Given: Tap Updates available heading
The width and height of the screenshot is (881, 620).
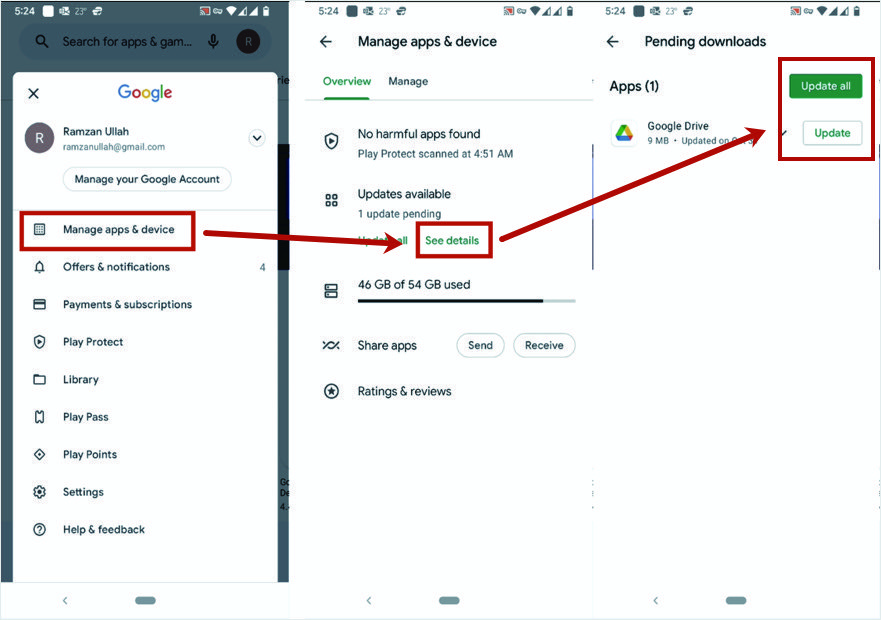Looking at the screenshot, I should (404, 194).
